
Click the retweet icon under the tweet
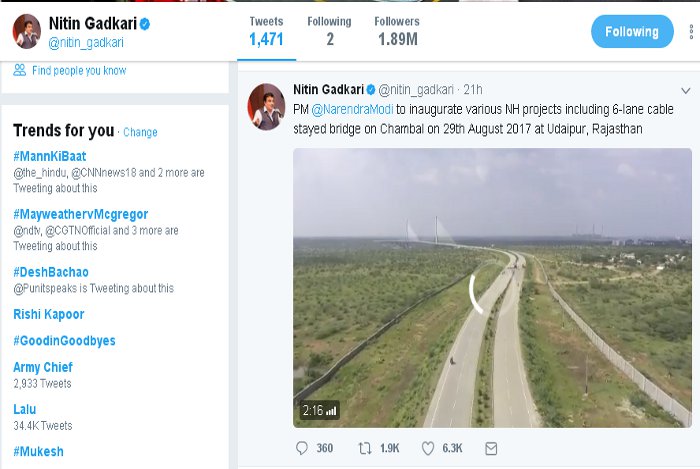365,448
